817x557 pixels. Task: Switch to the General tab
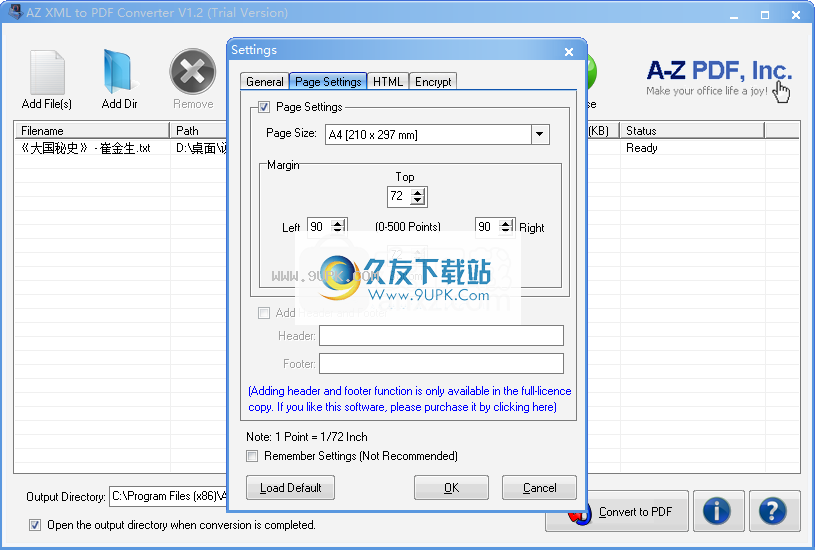264,82
